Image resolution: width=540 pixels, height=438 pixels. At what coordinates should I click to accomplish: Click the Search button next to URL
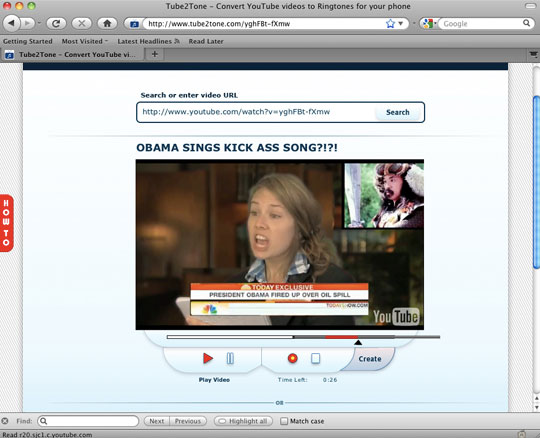point(398,112)
